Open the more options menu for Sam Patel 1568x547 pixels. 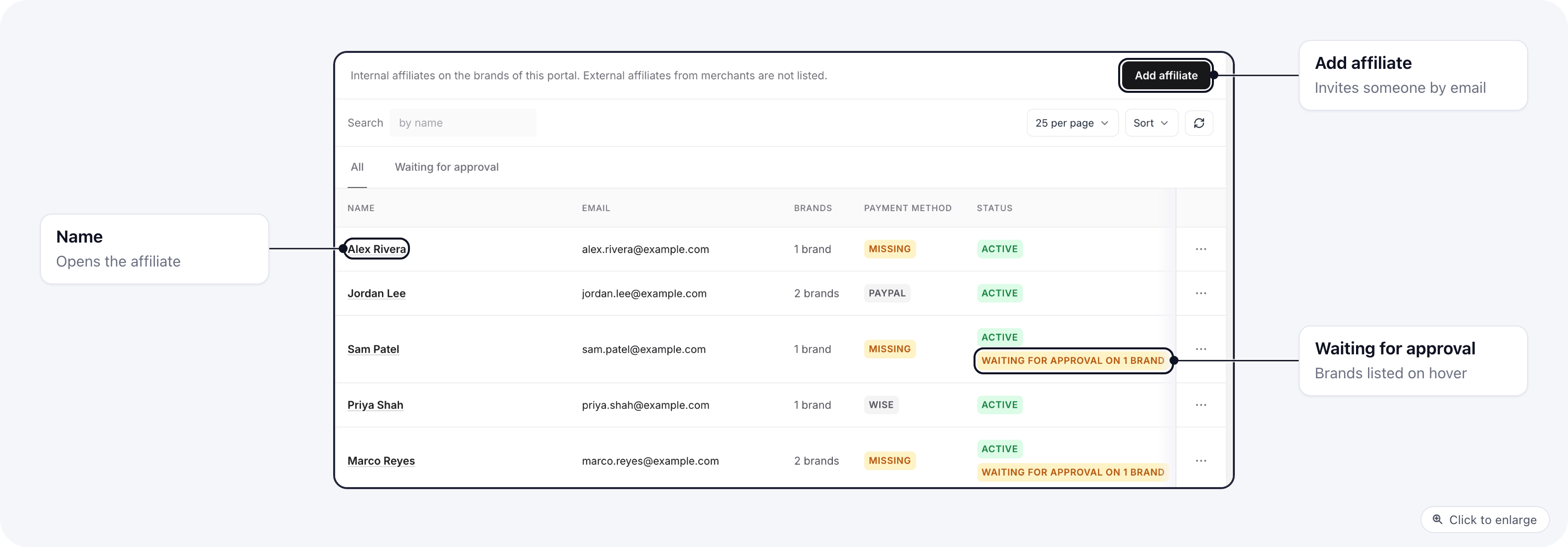[1200, 349]
